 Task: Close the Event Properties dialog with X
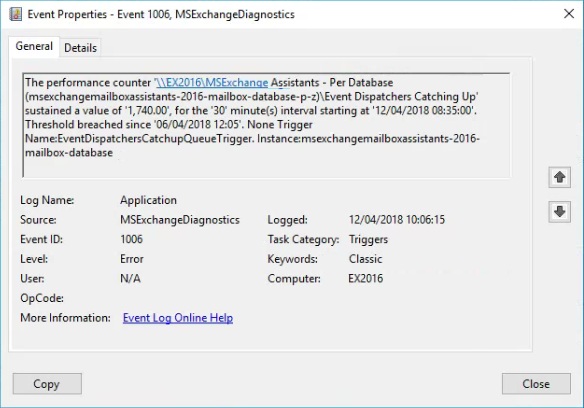tap(569, 14)
